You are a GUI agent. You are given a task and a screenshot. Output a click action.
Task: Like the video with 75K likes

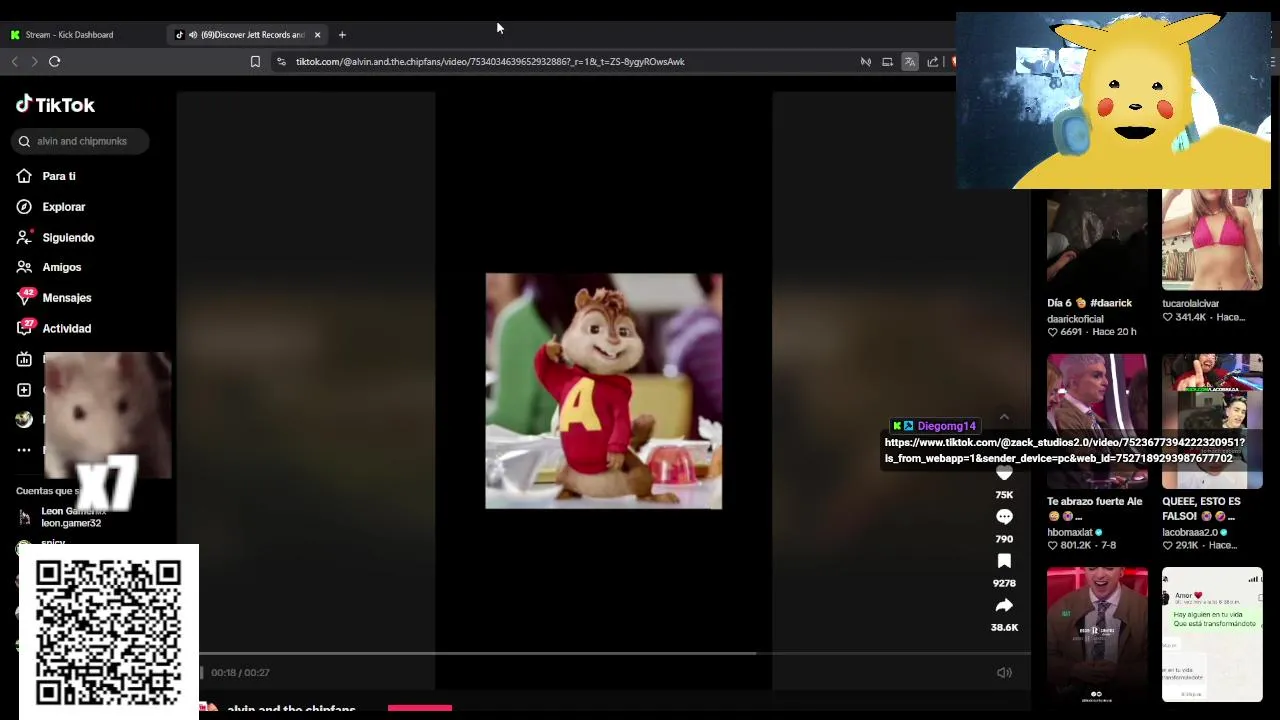[1004, 474]
